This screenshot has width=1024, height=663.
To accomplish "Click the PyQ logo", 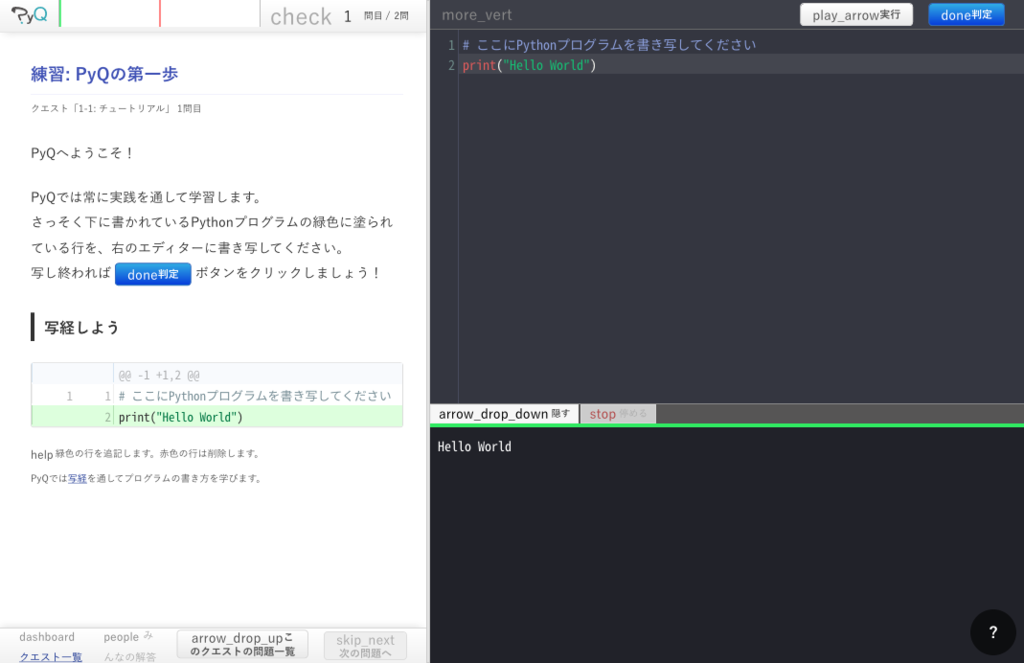I will point(29,14).
